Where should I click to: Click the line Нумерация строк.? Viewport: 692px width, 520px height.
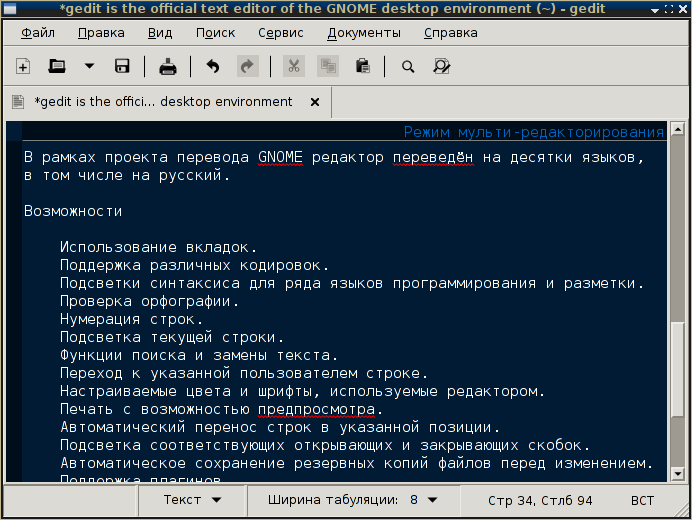click(x=131, y=319)
